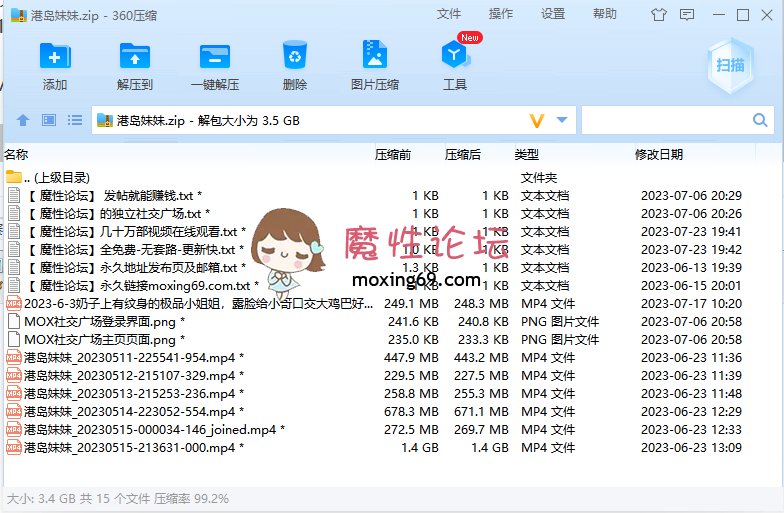Image resolution: width=784 pixels, height=513 pixels.
Task: Click the text file icon of 发帖就能赚钱.txt
Action: point(14,196)
